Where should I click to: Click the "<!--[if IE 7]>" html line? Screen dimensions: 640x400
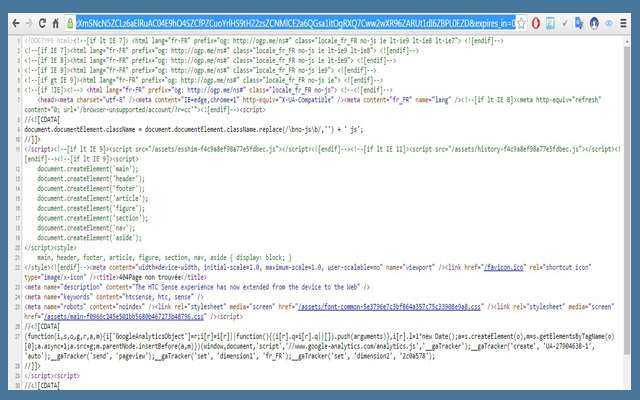[x=222, y=51]
